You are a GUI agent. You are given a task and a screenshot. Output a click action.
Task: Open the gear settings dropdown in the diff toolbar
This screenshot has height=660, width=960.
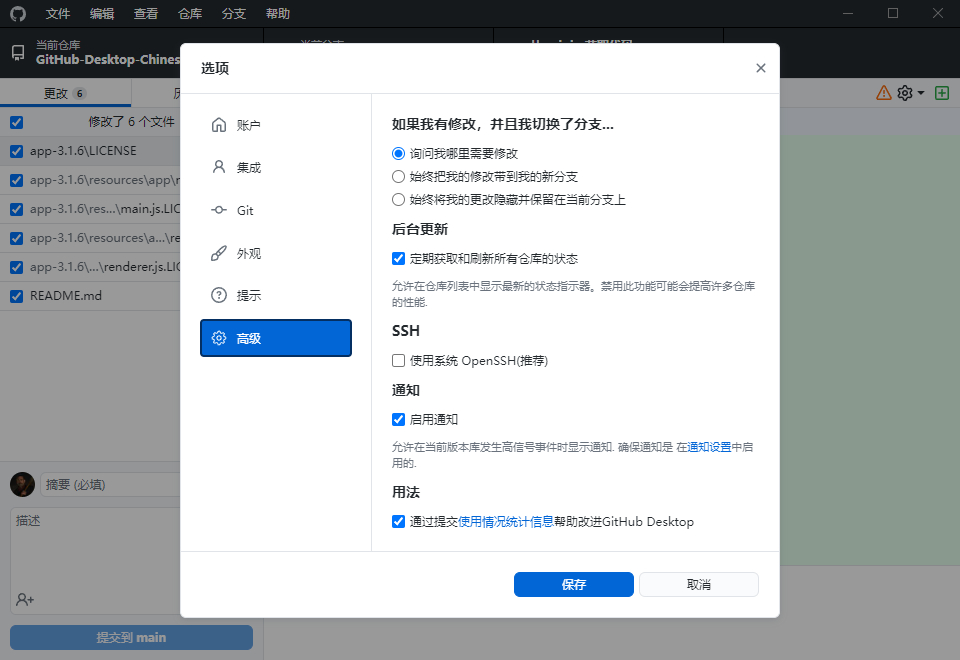pos(910,93)
